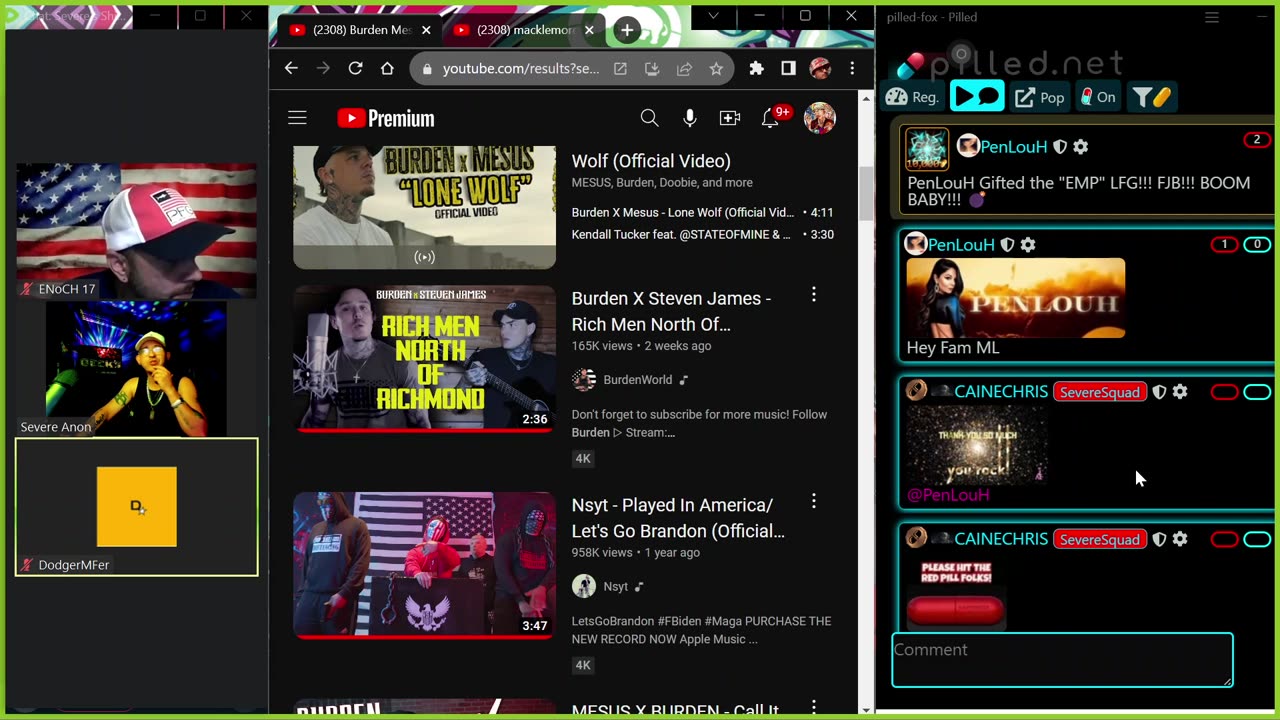
Task: Switch Reg. speed mode button
Action: tap(912, 97)
